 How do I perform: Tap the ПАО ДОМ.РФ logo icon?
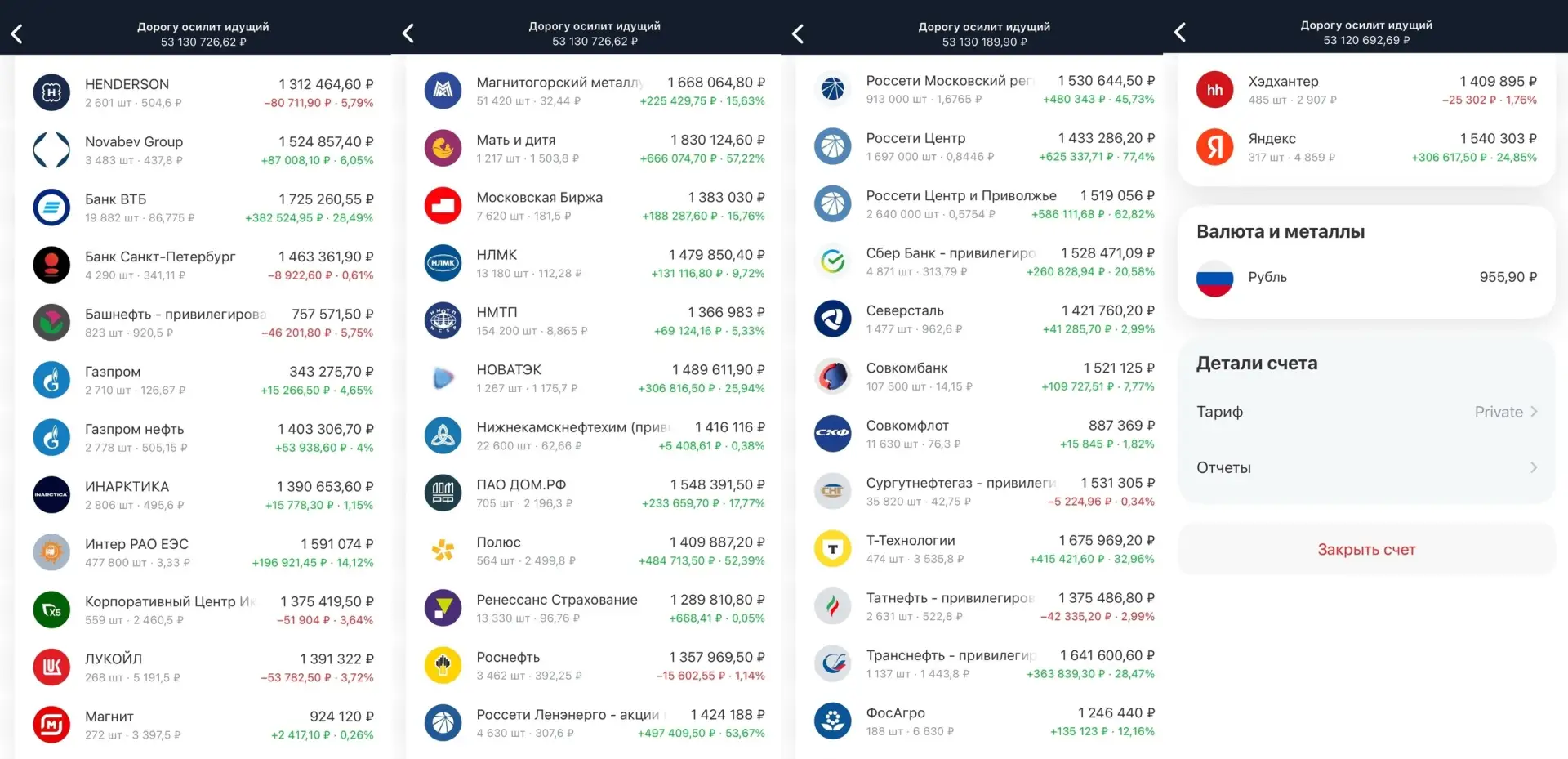click(443, 493)
